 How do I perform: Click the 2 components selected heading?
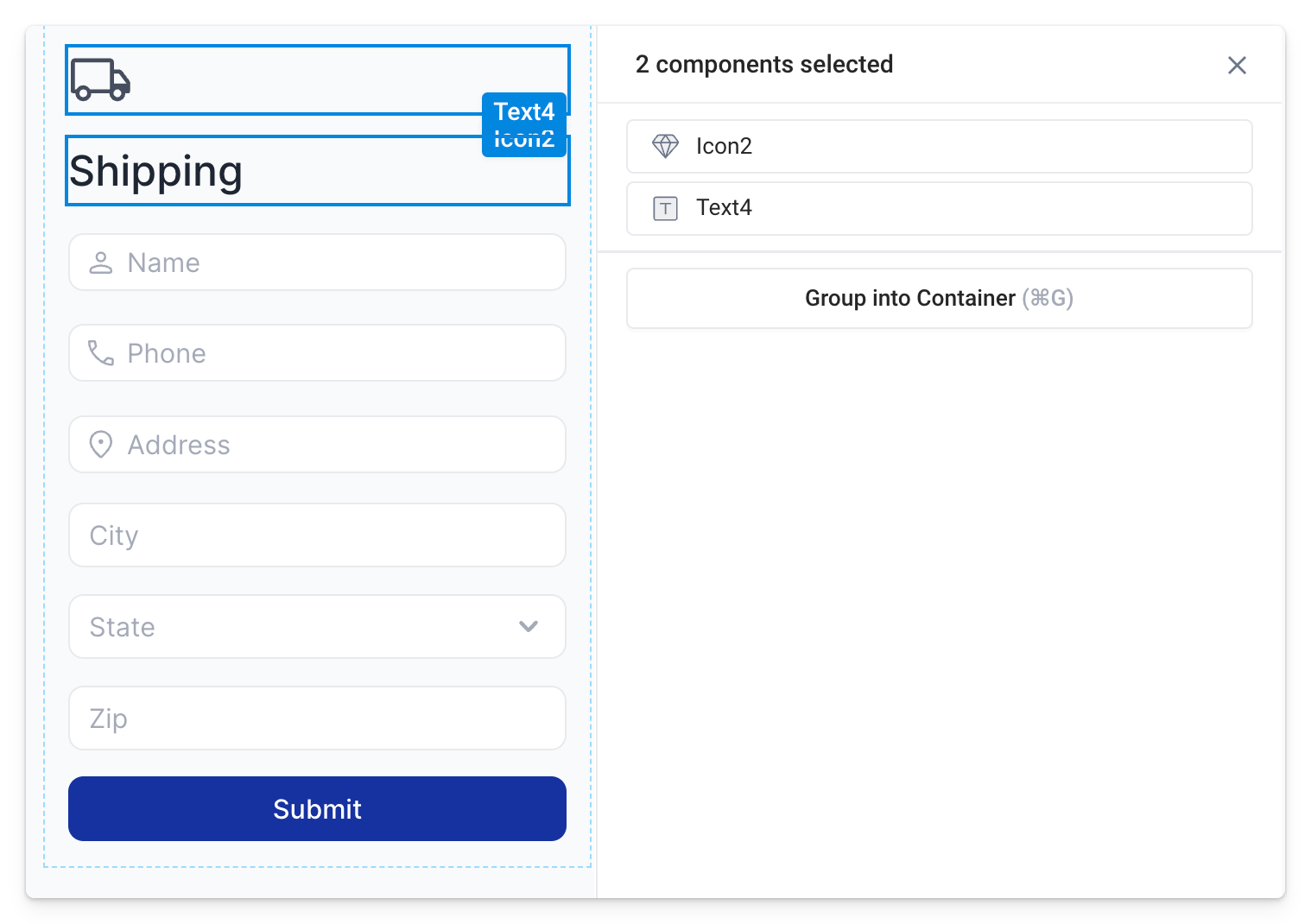(764, 64)
